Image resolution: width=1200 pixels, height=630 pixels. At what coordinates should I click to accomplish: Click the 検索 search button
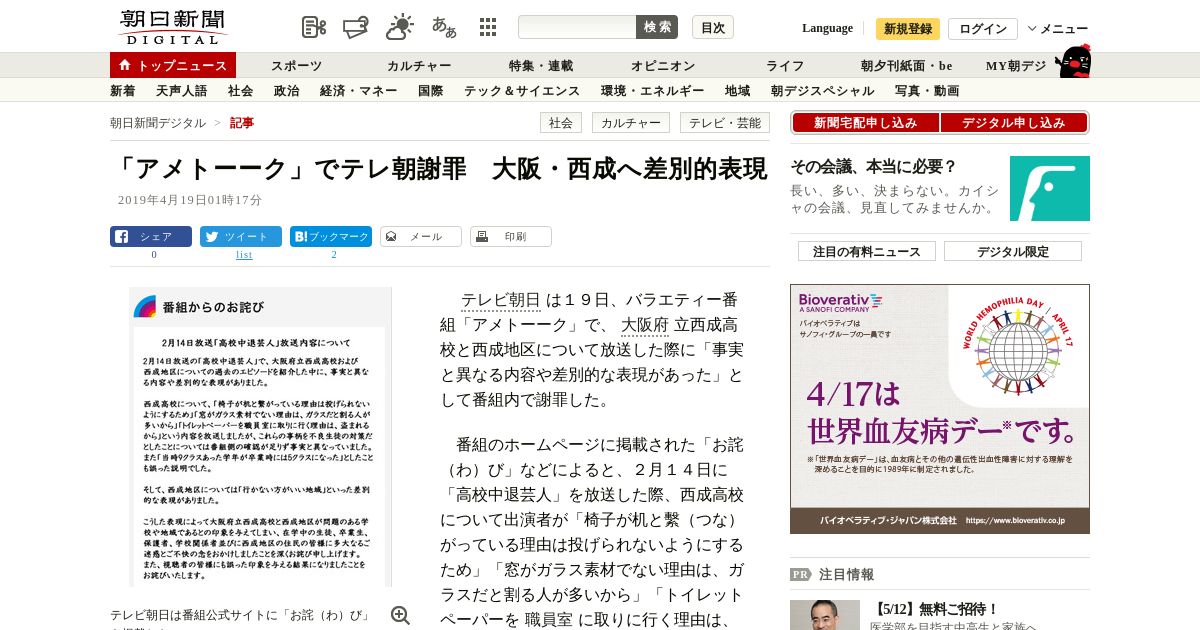pyautogui.click(x=657, y=27)
